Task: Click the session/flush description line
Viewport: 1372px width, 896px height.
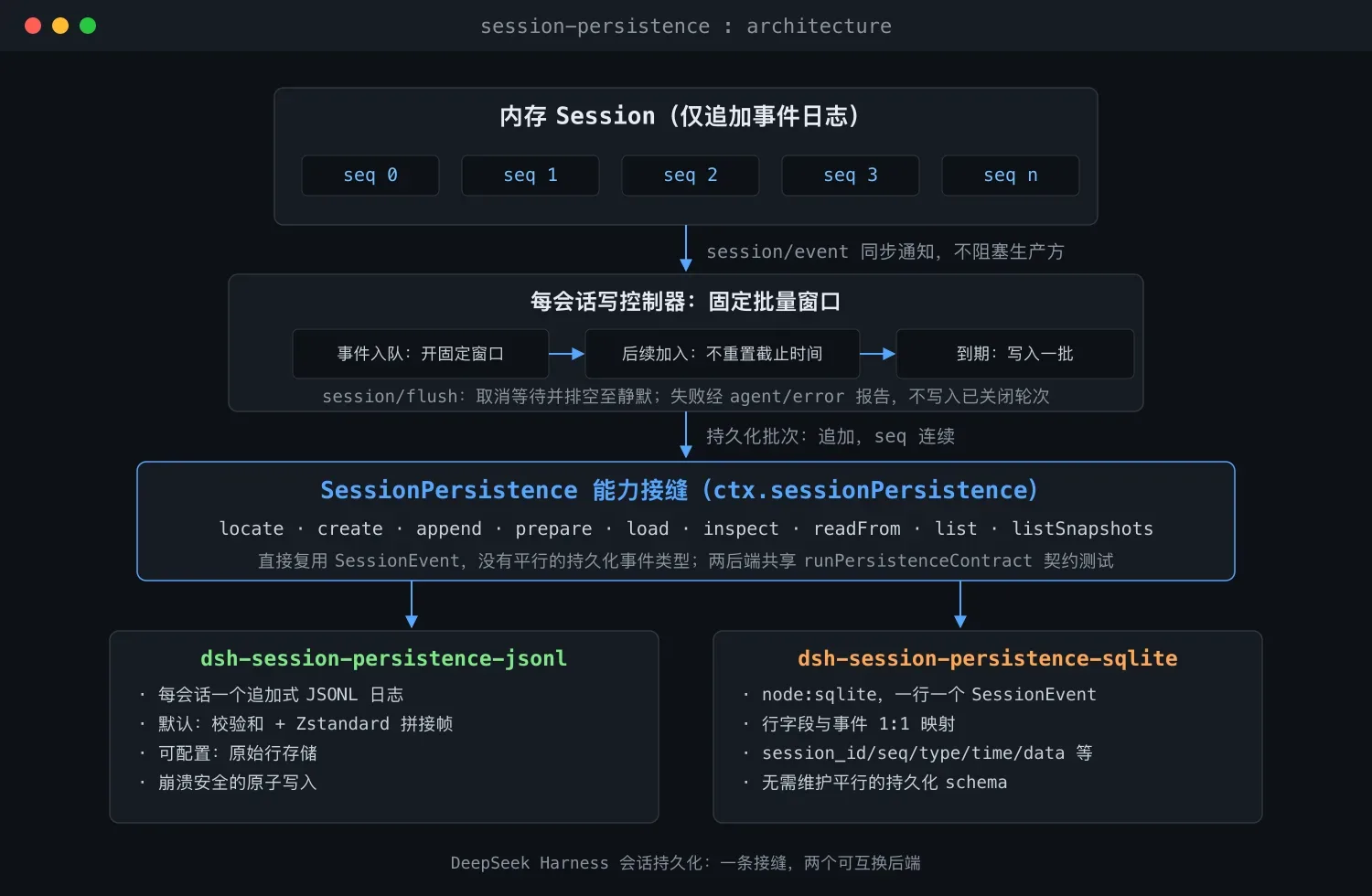Action: pyautogui.click(x=686, y=396)
